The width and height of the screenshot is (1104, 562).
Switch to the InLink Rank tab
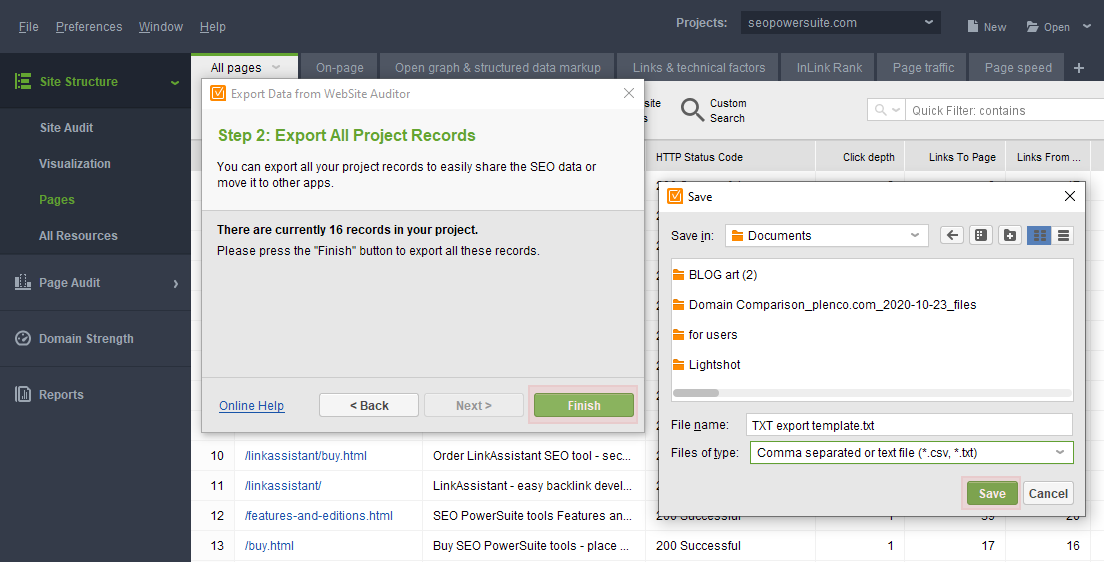pos(829,68)
